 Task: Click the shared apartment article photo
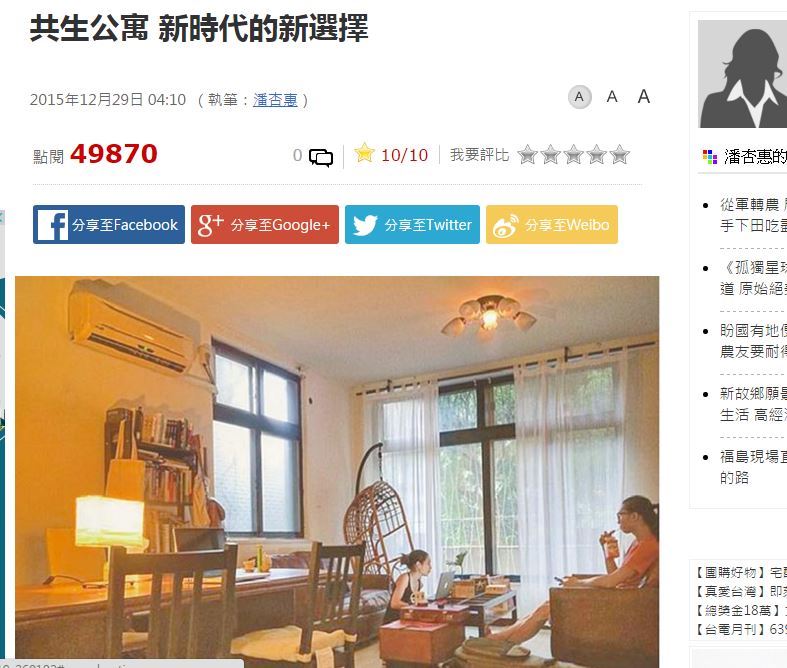coord(337,472)
